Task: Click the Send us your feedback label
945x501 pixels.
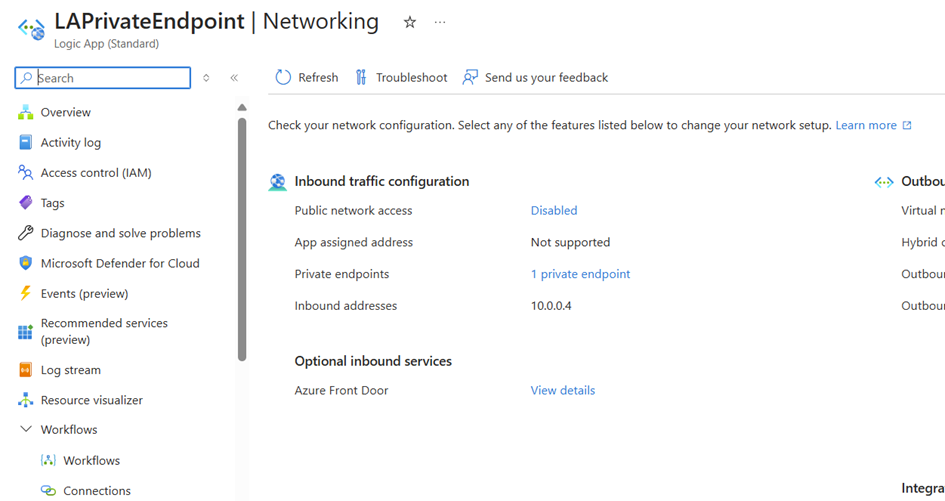Action: click(x=546, y=78)
